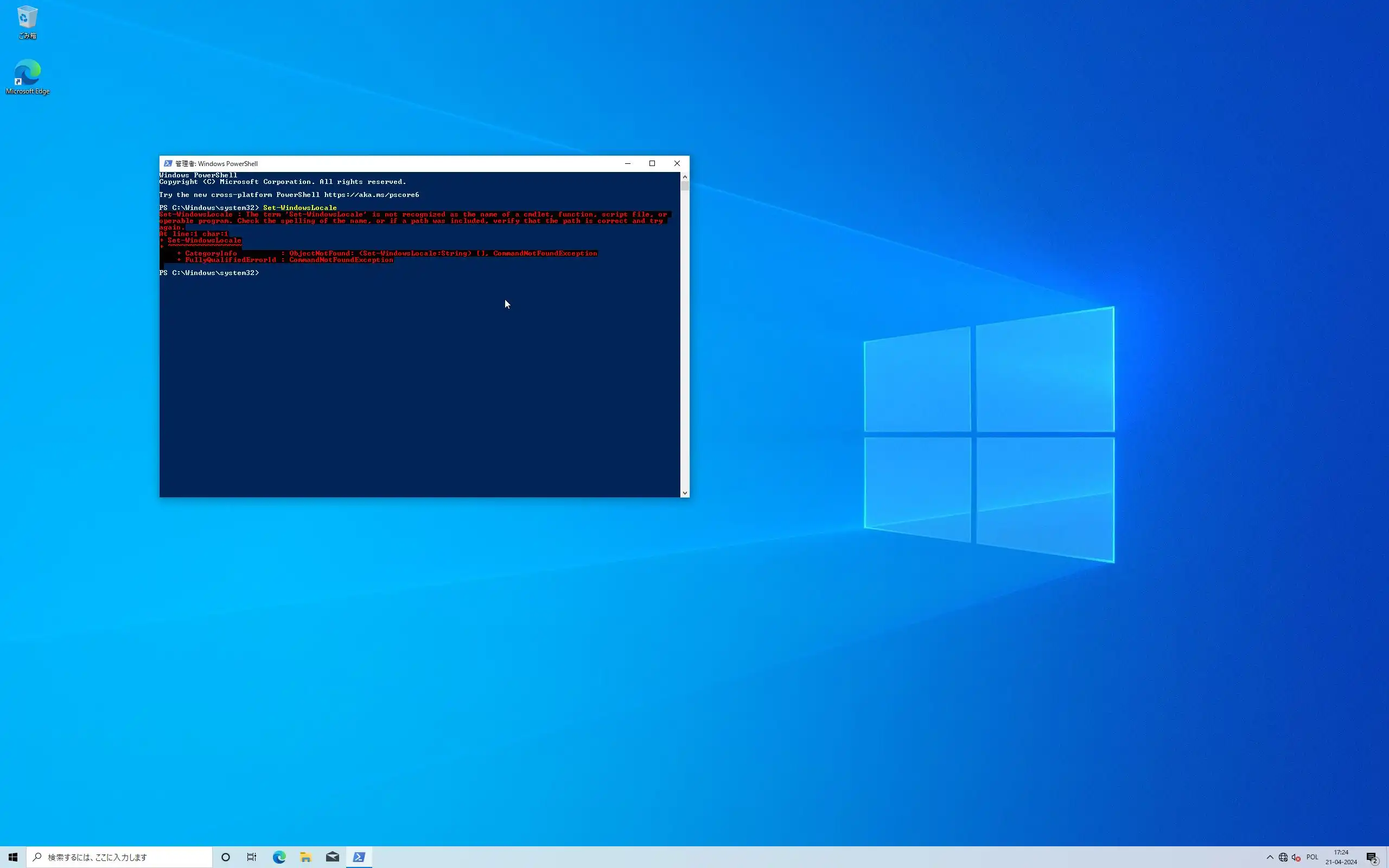Switch input language from POL

[x=1312, y=857]
